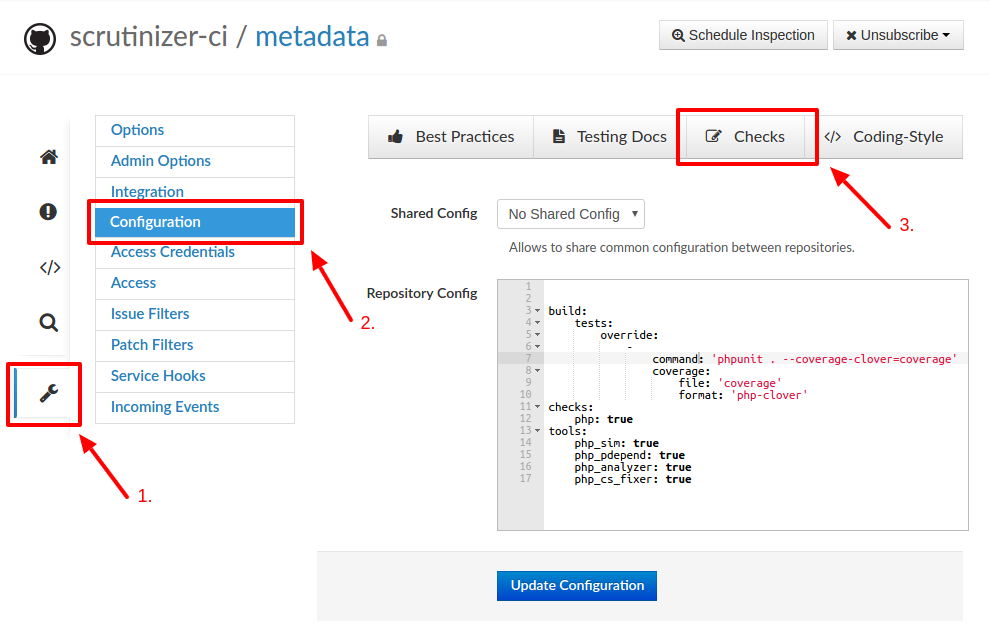Click the 'php: true' line under checks

[603, 419]
